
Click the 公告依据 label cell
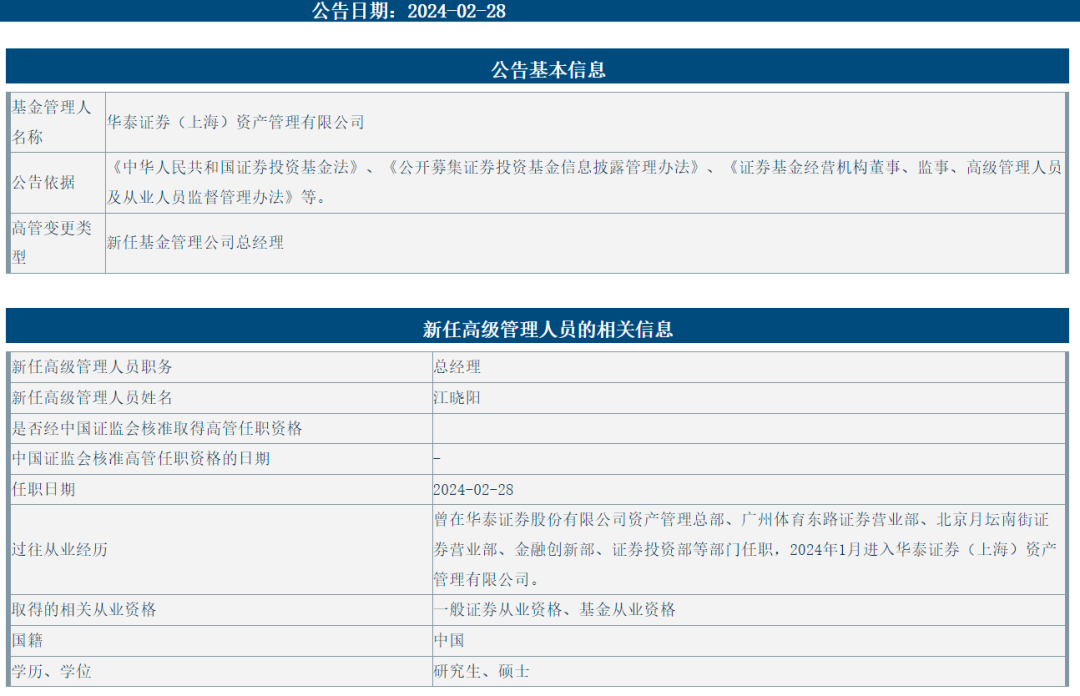coord(58,183)
